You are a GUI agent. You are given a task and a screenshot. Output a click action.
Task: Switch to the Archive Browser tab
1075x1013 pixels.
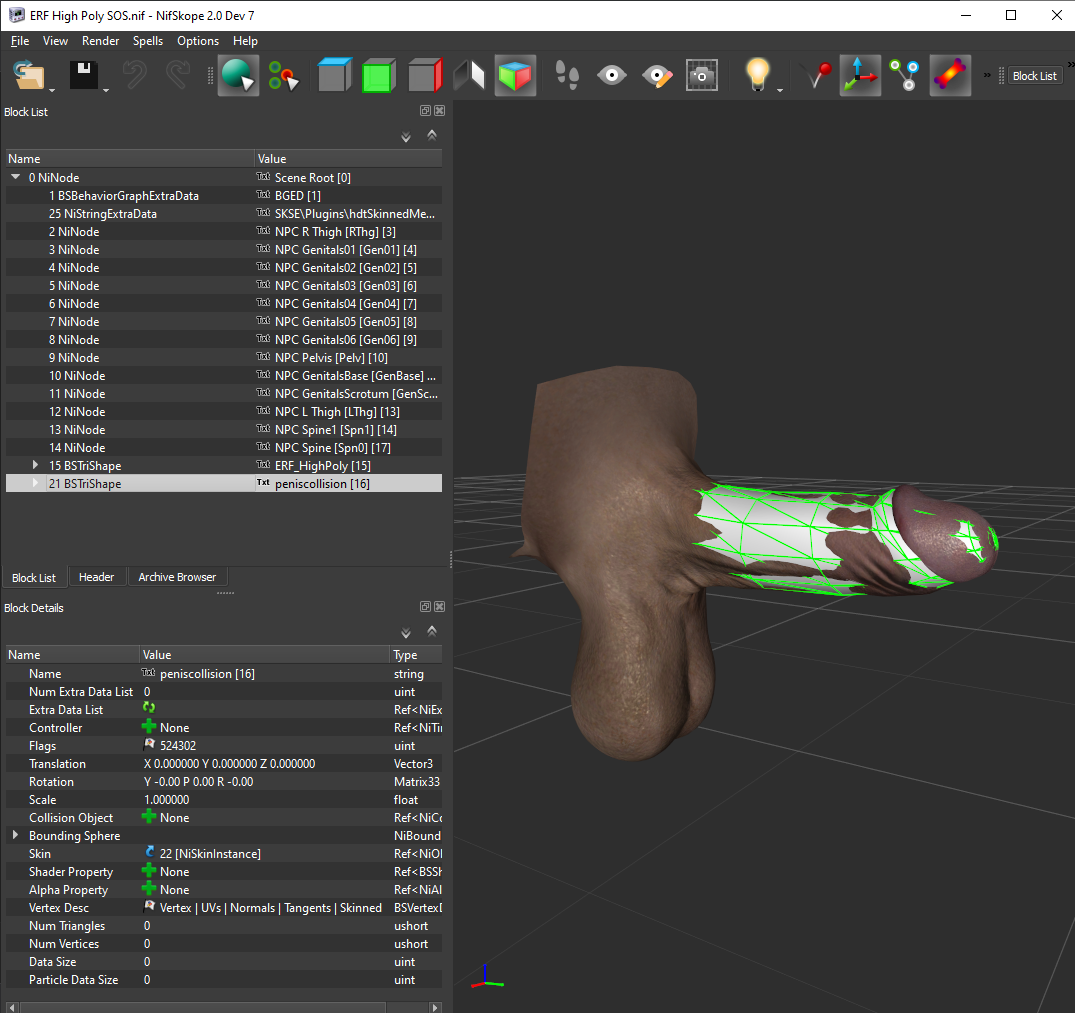pyautogui.click(x=177, y=577)
